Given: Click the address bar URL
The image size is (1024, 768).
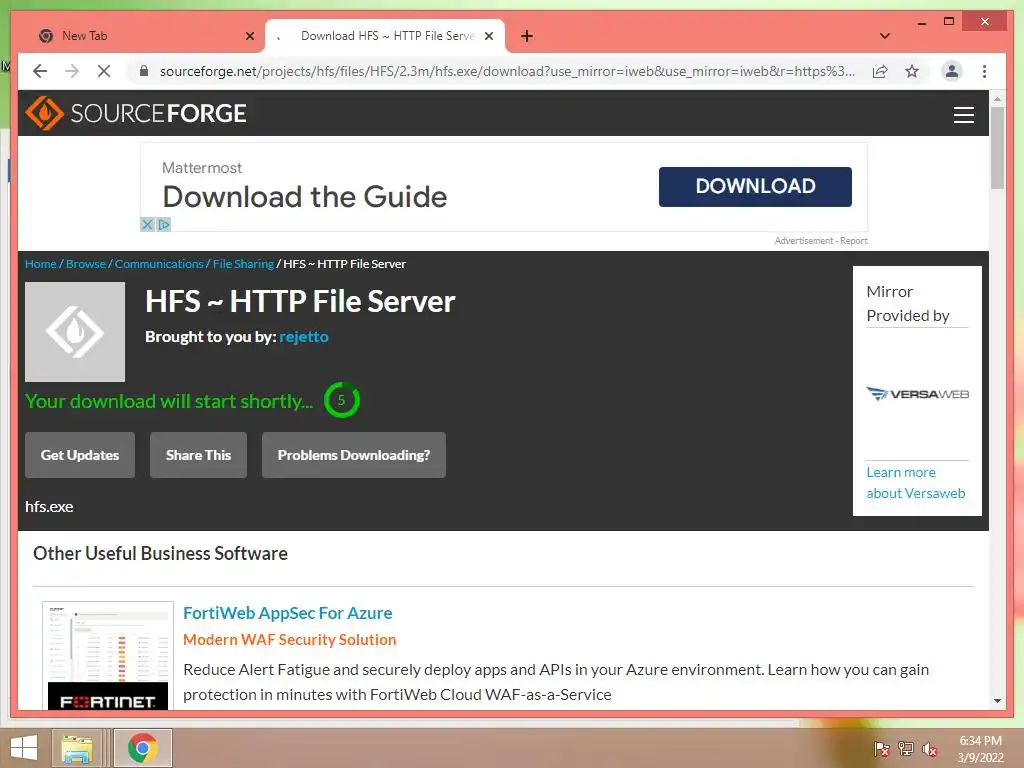Looking at the screenshot, I should [x=507, y=71].
